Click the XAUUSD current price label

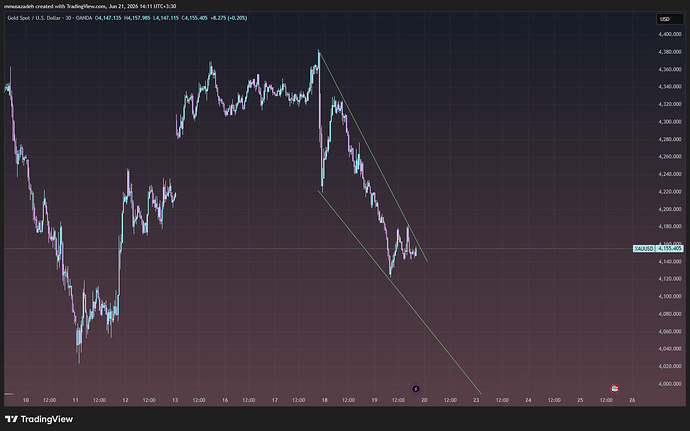coord(658,249)
